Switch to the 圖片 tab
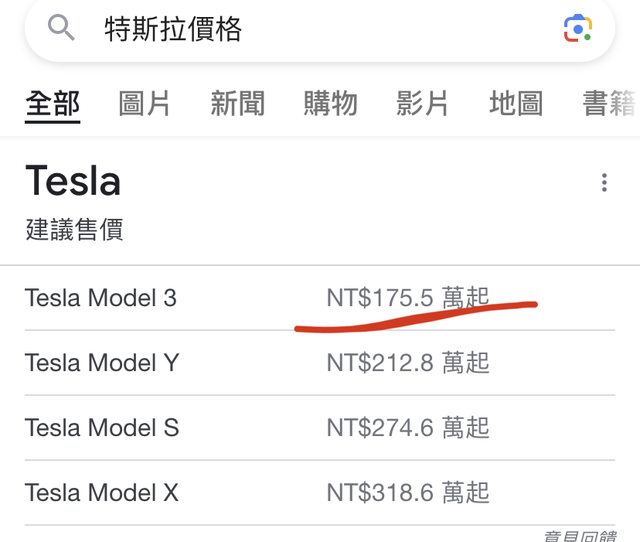The image size is (640, 542). pos(145,103)
